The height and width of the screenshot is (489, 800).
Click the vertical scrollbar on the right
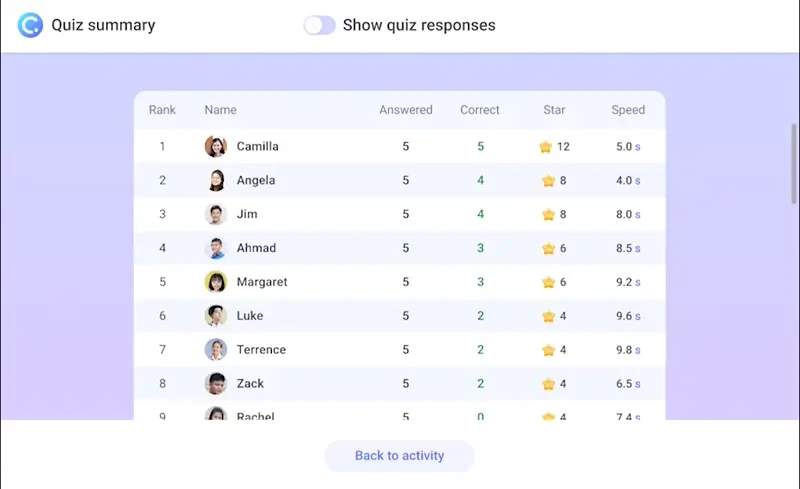793,164
